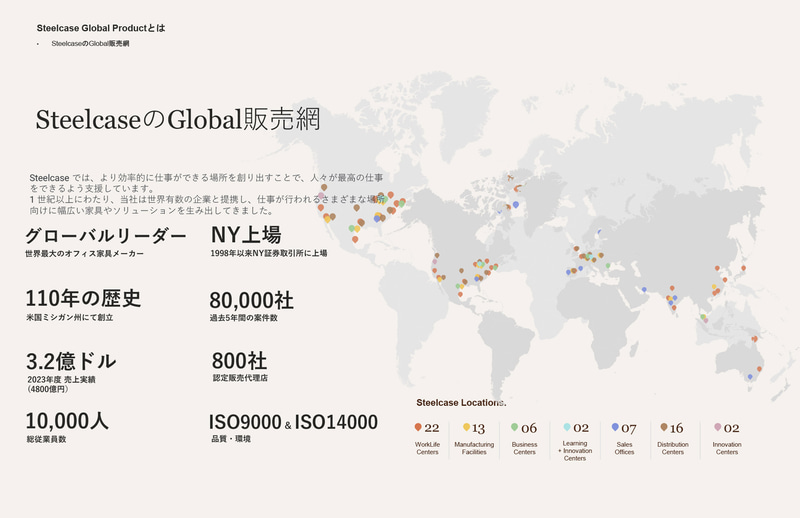Click the text 'ISO9000 & ISO14000'

point(293,423)
